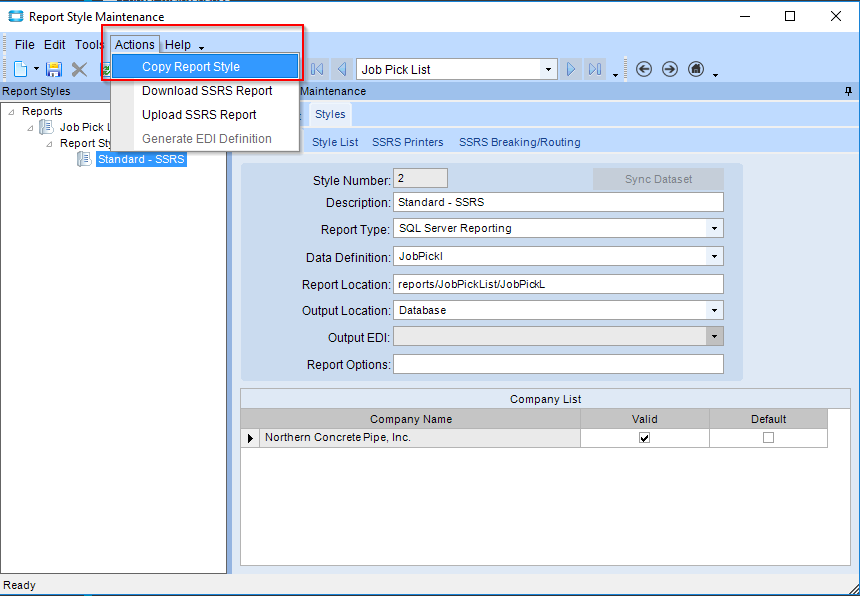Viewport: 860px width, 596px height.
Task: Choose Download SSRS Report from menu
Action: point(207,91)
